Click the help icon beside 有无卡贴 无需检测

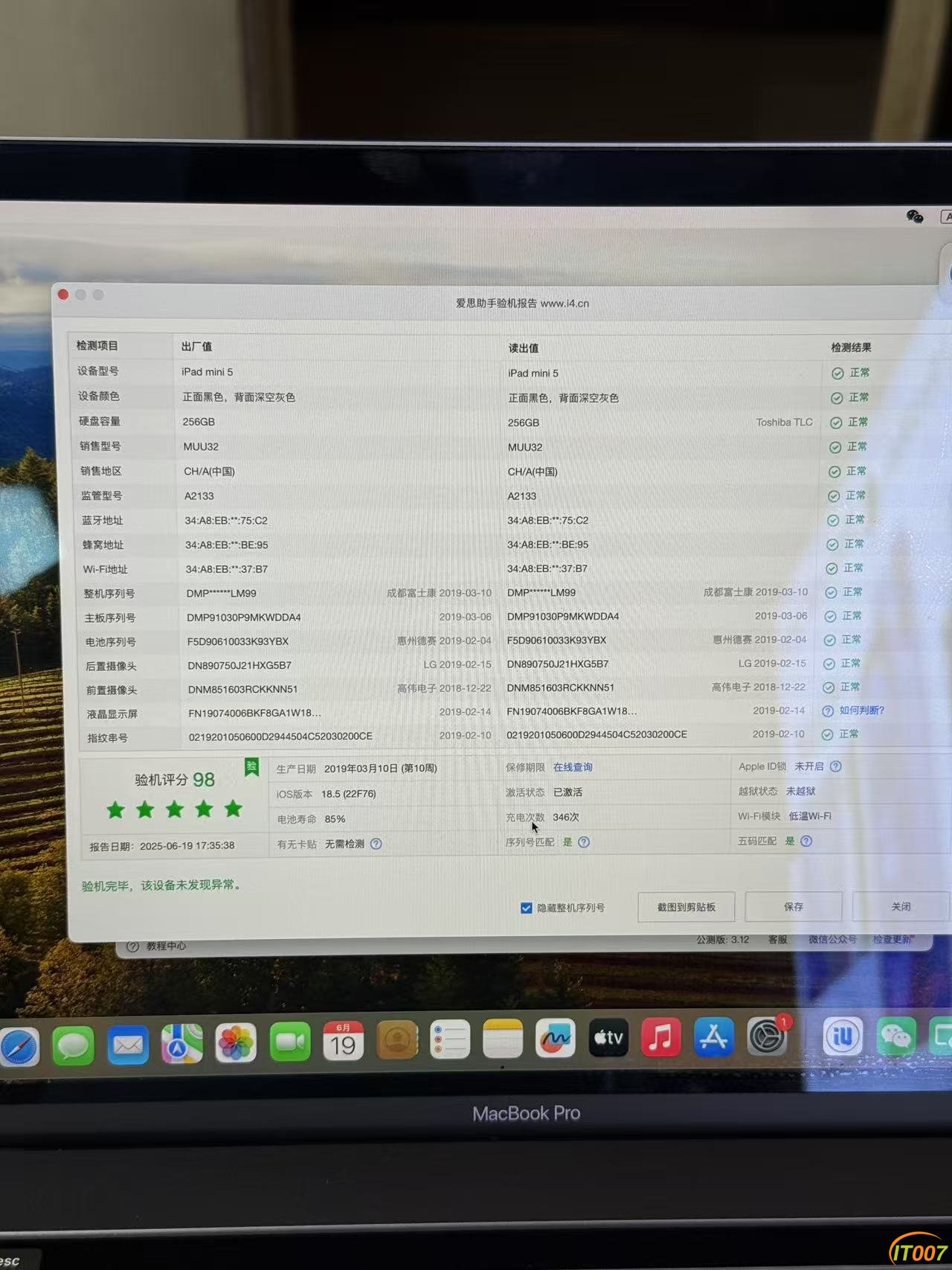tap(376, 844)
